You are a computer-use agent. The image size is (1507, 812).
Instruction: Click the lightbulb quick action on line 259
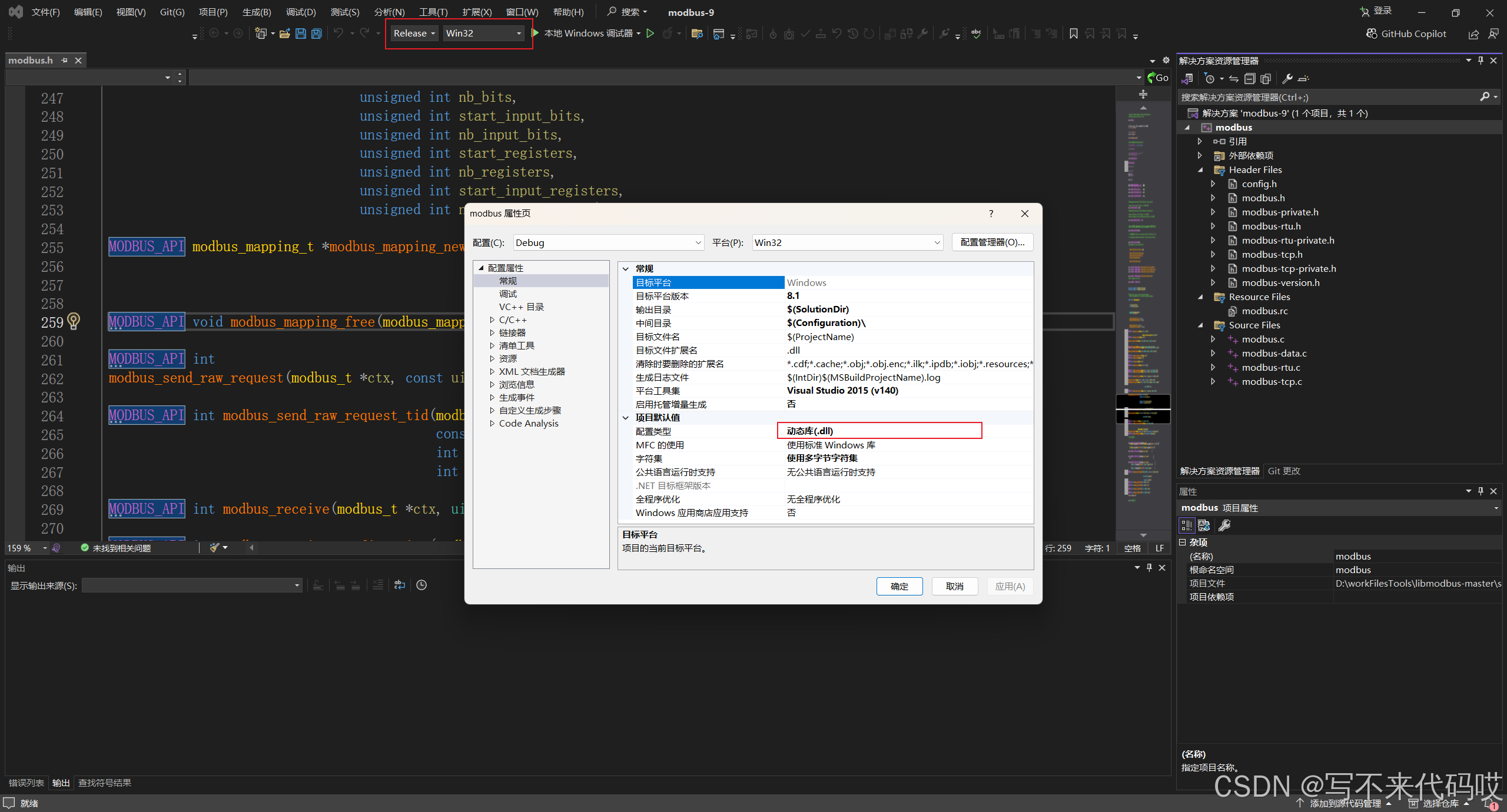click(74, 321)
